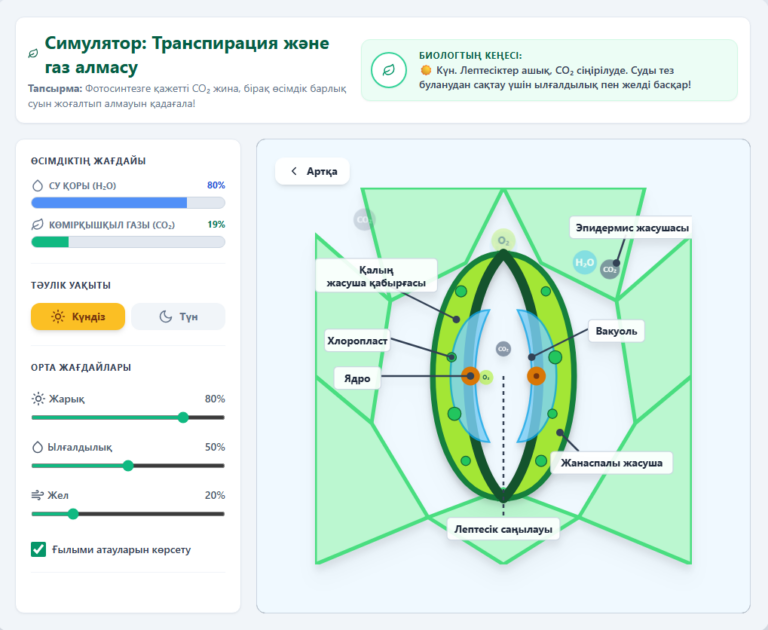Click the Ядро label

(x=357, y=378)
